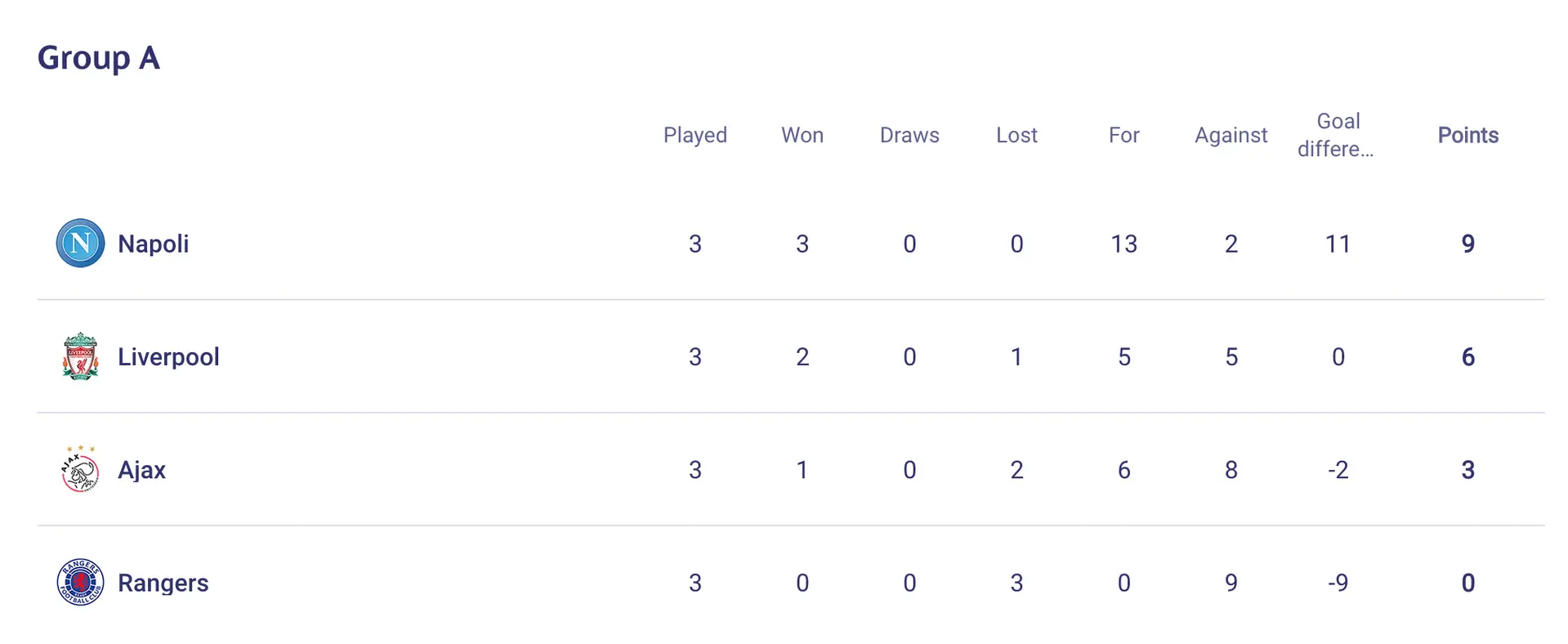Click the Draws column header

909,135
